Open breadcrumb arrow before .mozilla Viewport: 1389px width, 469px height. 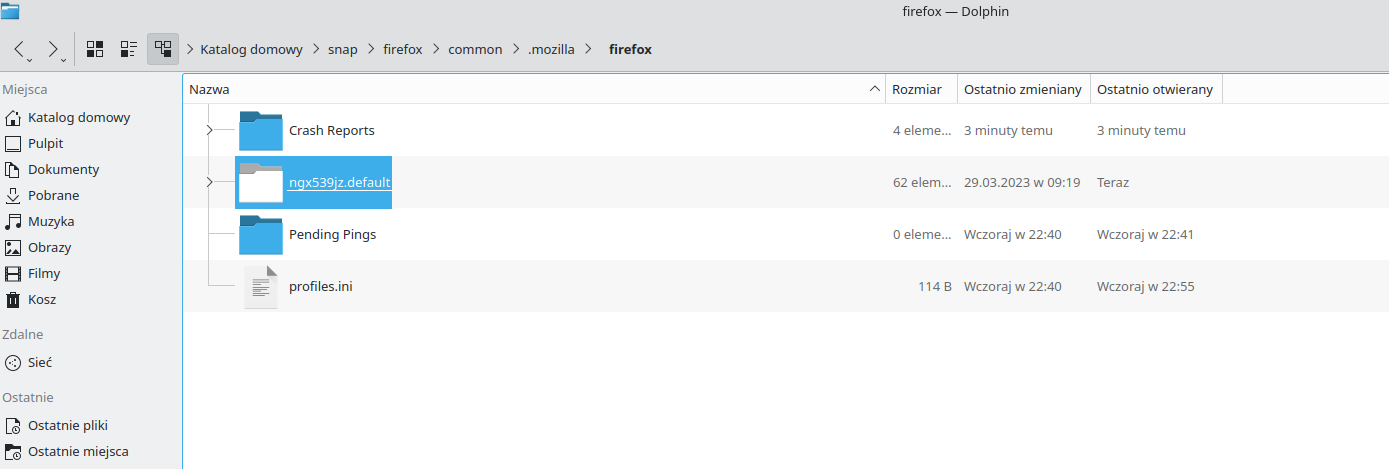click(x=516, y=48)
